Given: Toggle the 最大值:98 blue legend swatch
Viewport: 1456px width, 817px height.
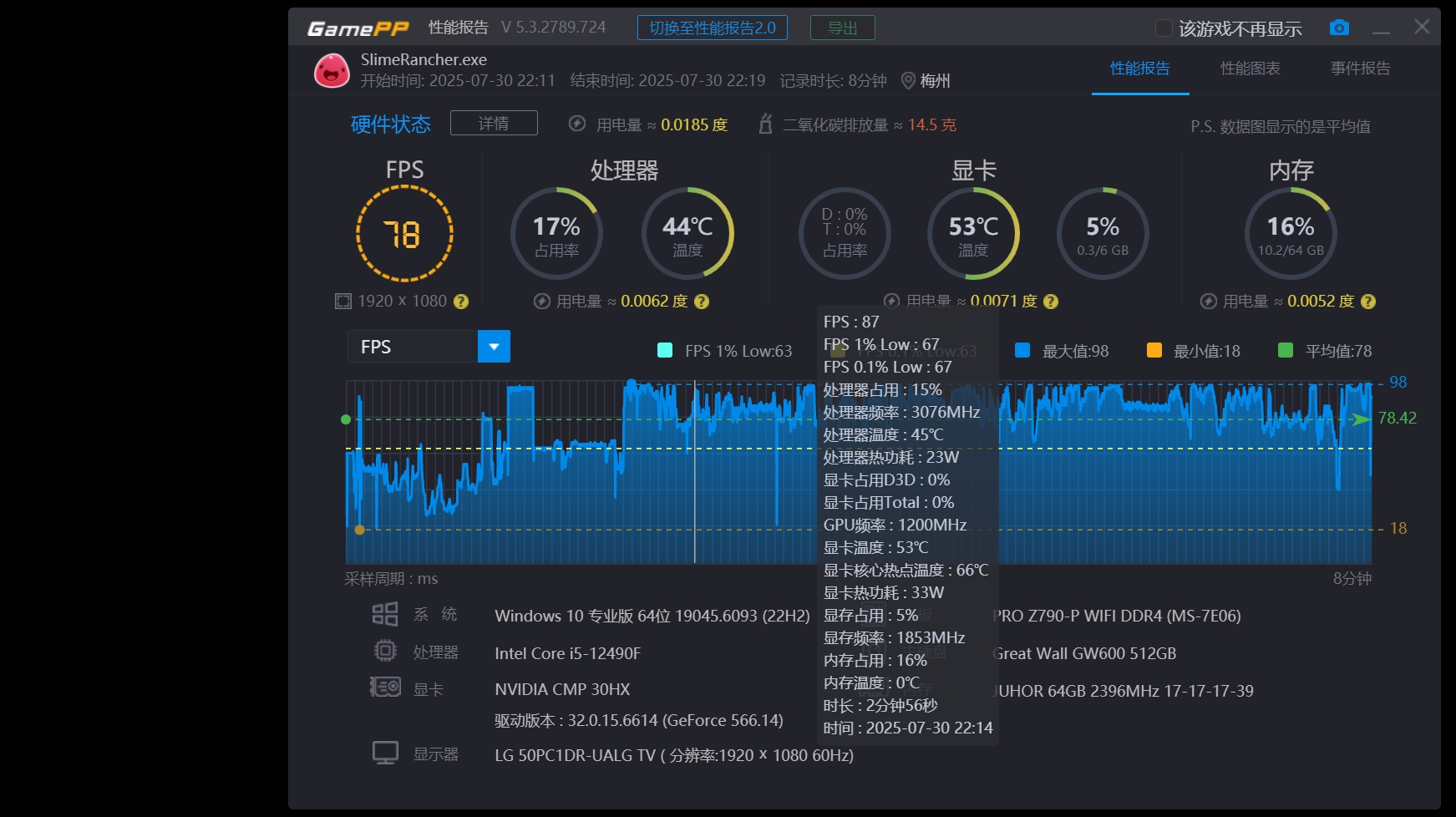Looking at the screenshot, I should click(x=1022, y=350).
